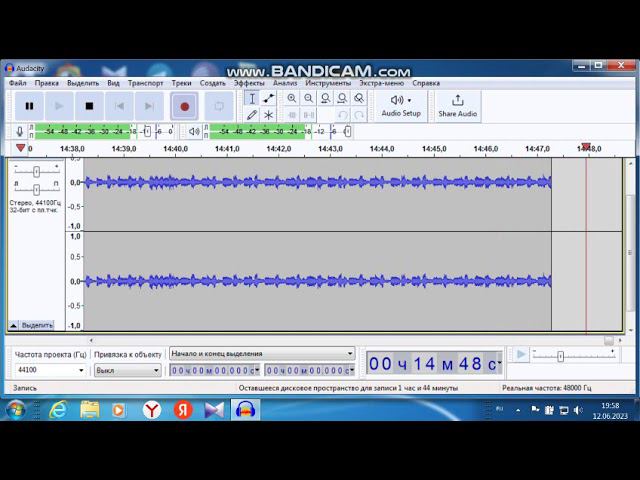Select the Multi-tool asterisk
This screenshot has height=480, width=640.
[x=269, y=115]
